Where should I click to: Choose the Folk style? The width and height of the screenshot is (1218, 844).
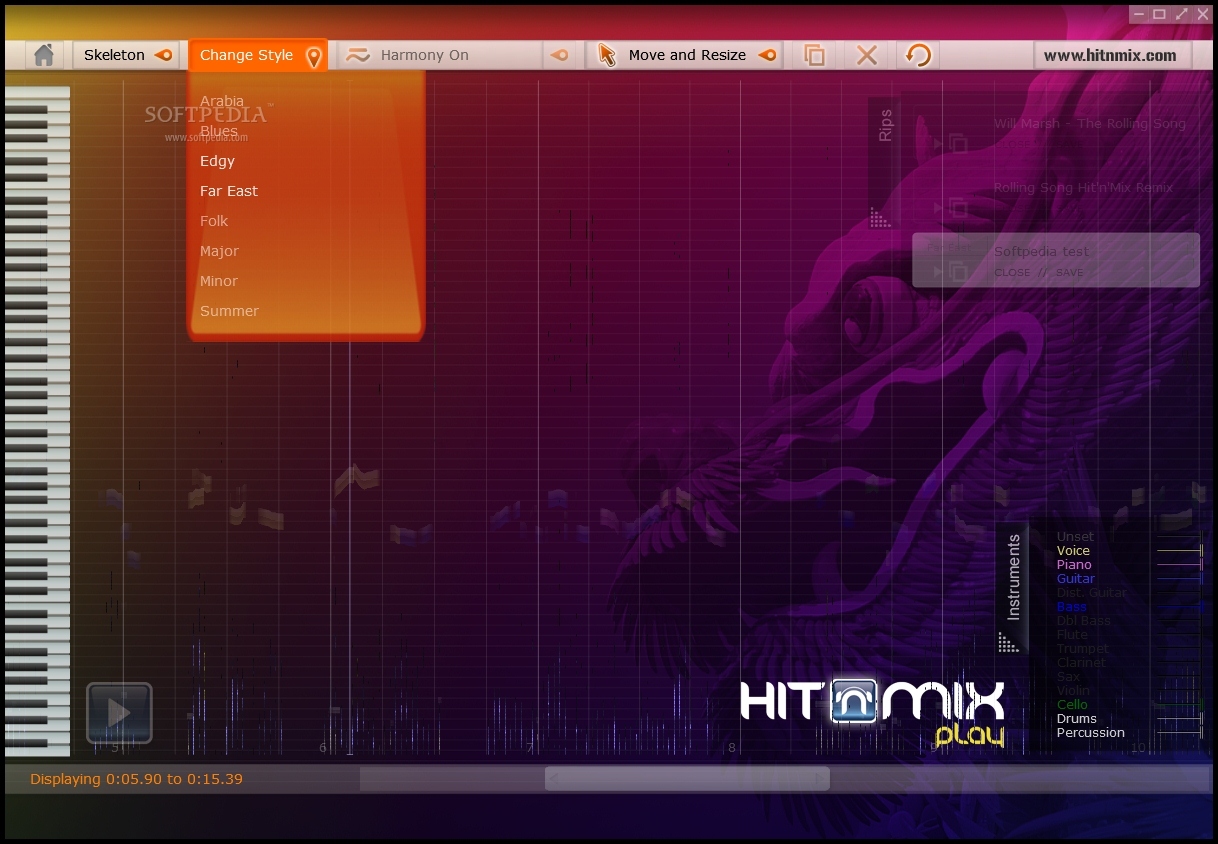pyautogui.click(x=214, y=221)
